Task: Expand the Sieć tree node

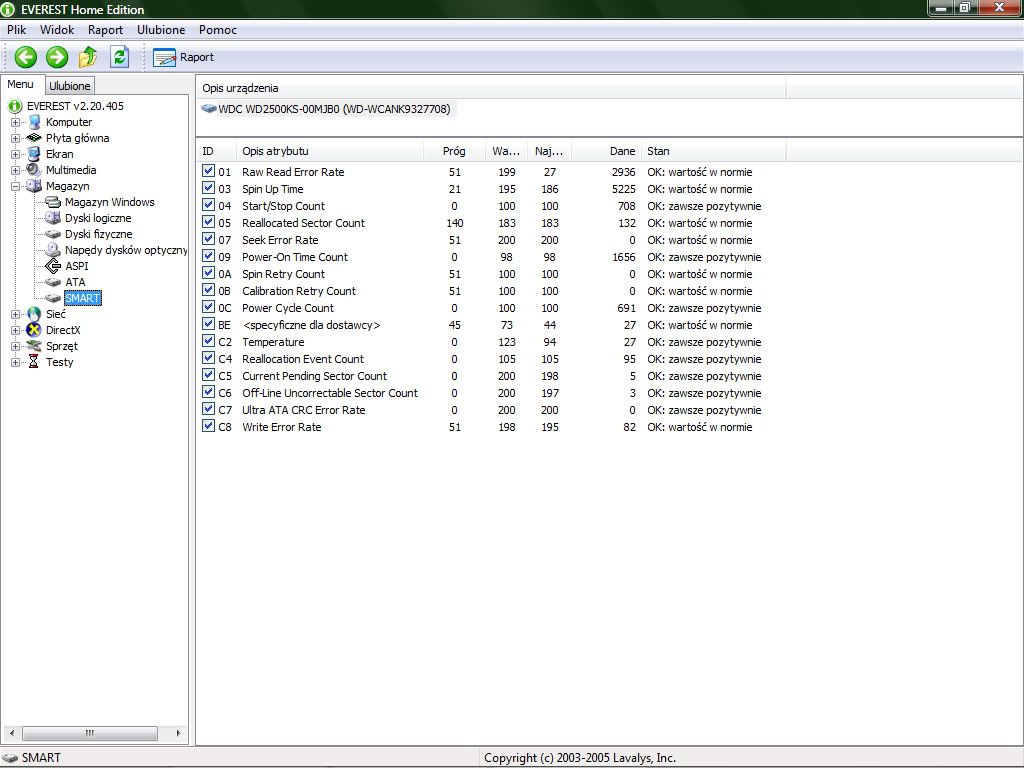Action: [16, 314]
